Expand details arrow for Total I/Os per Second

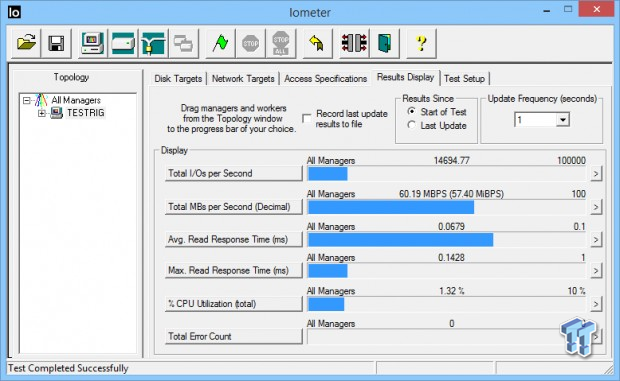click(x=596, y=174)
